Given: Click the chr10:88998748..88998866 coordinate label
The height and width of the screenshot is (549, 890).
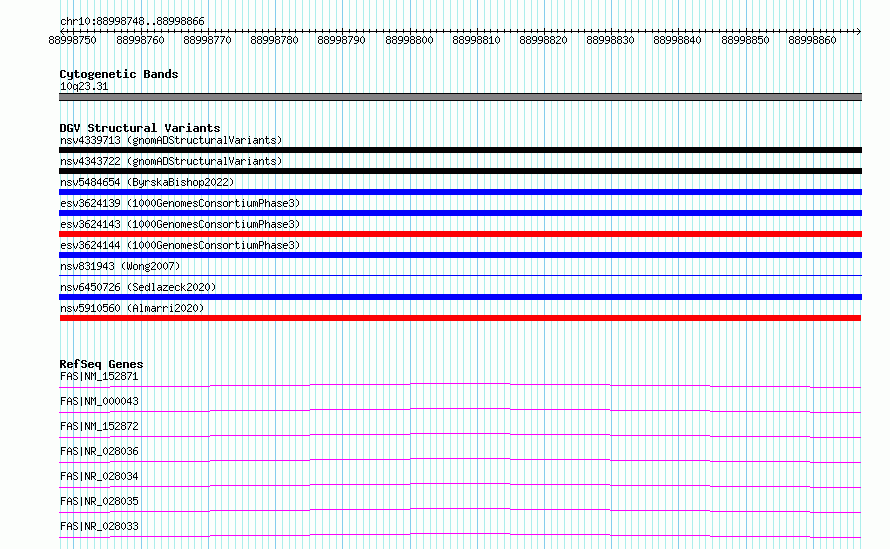Looking at the screenshot, I should click(x=132, y=21).
